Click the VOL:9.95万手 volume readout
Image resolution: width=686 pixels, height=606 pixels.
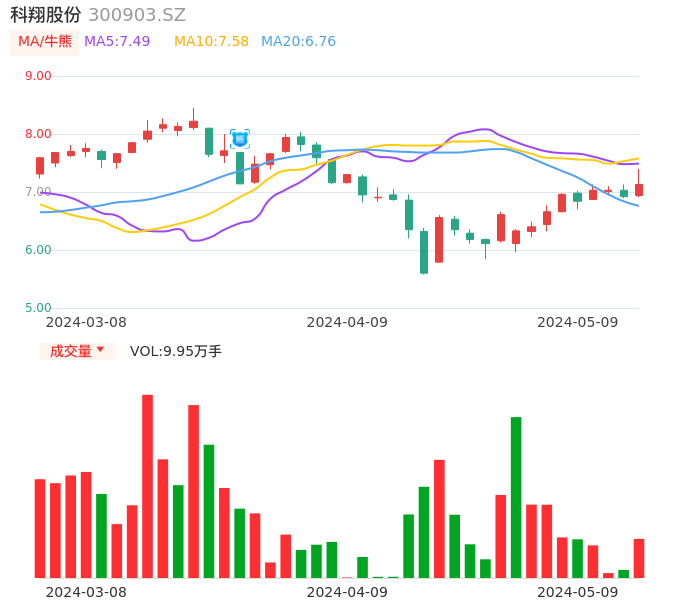176,351
